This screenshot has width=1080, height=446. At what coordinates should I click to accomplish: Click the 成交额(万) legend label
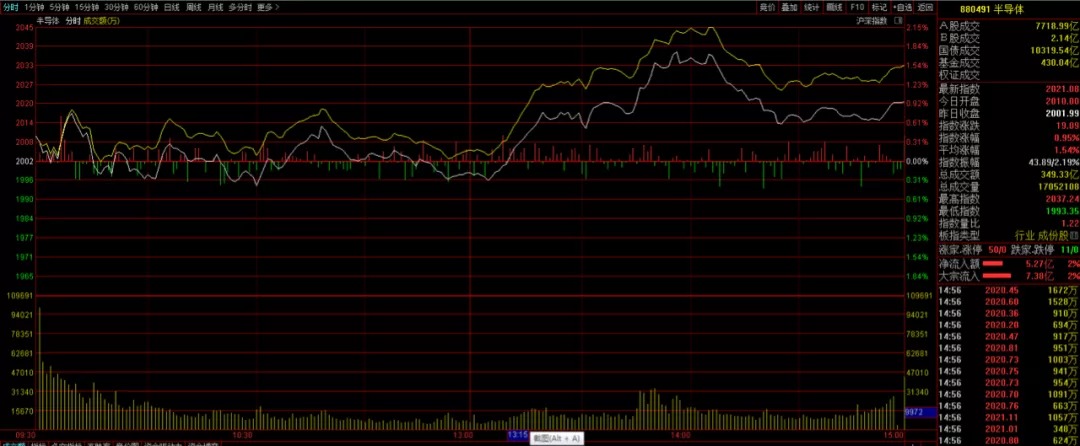[x=103, y=21]
